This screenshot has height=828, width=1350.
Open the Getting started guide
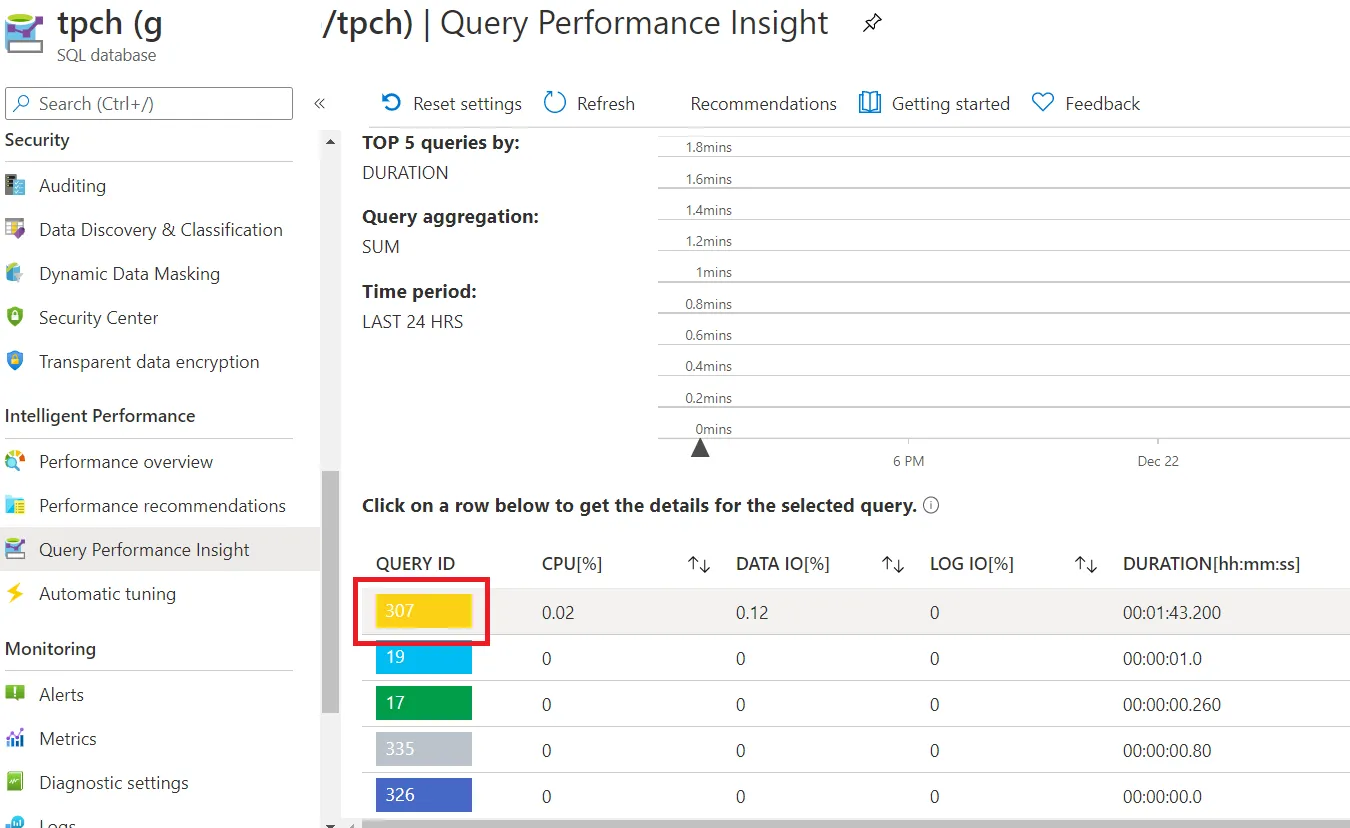pos(934,103)
